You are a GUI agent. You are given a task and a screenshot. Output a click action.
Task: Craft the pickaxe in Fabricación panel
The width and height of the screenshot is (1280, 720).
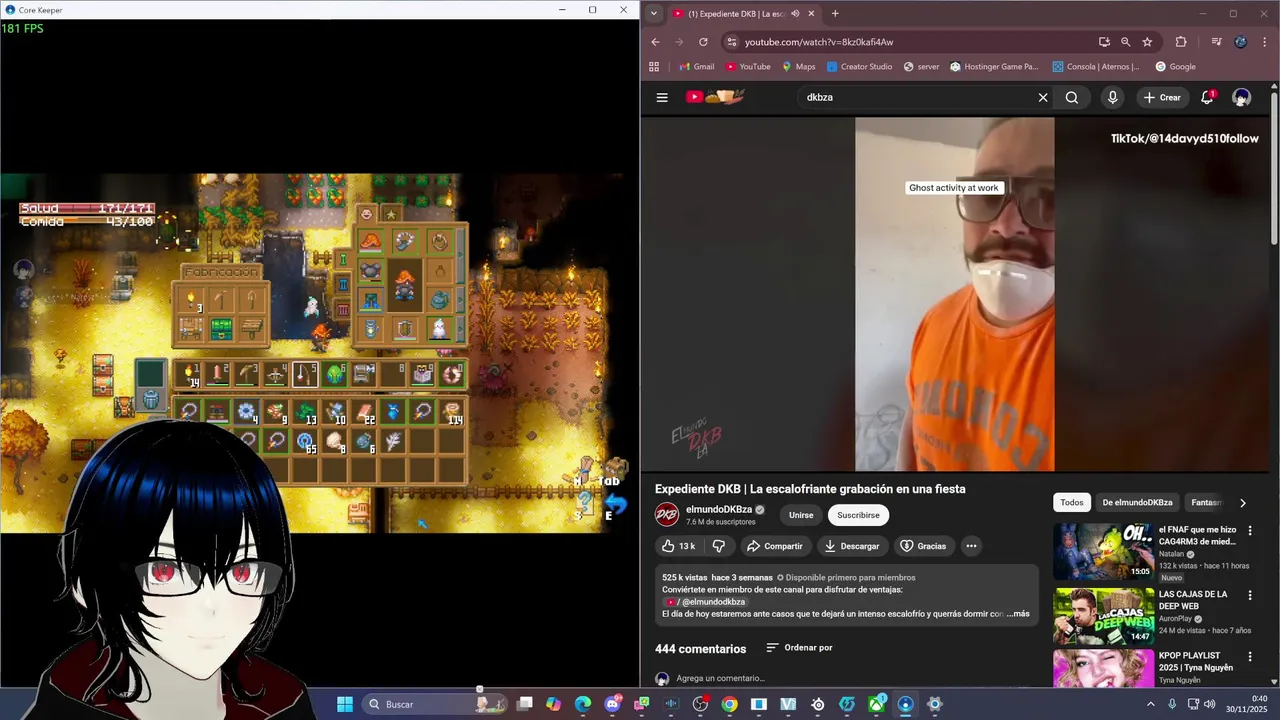point(221,299)
